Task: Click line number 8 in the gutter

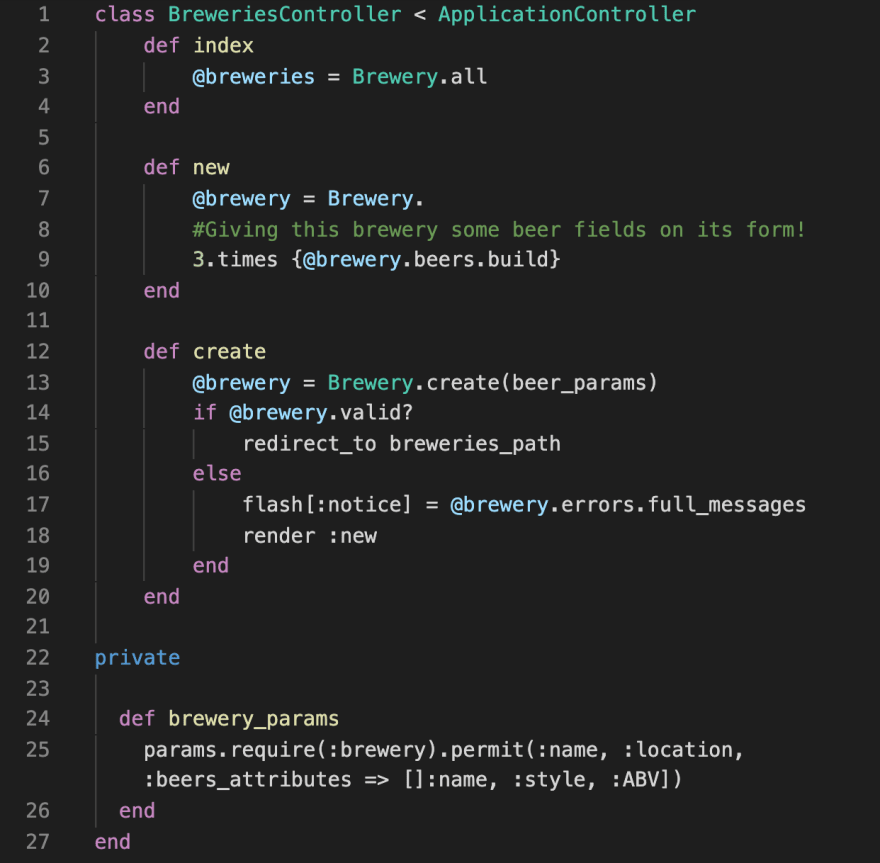Action: (44, 229)
